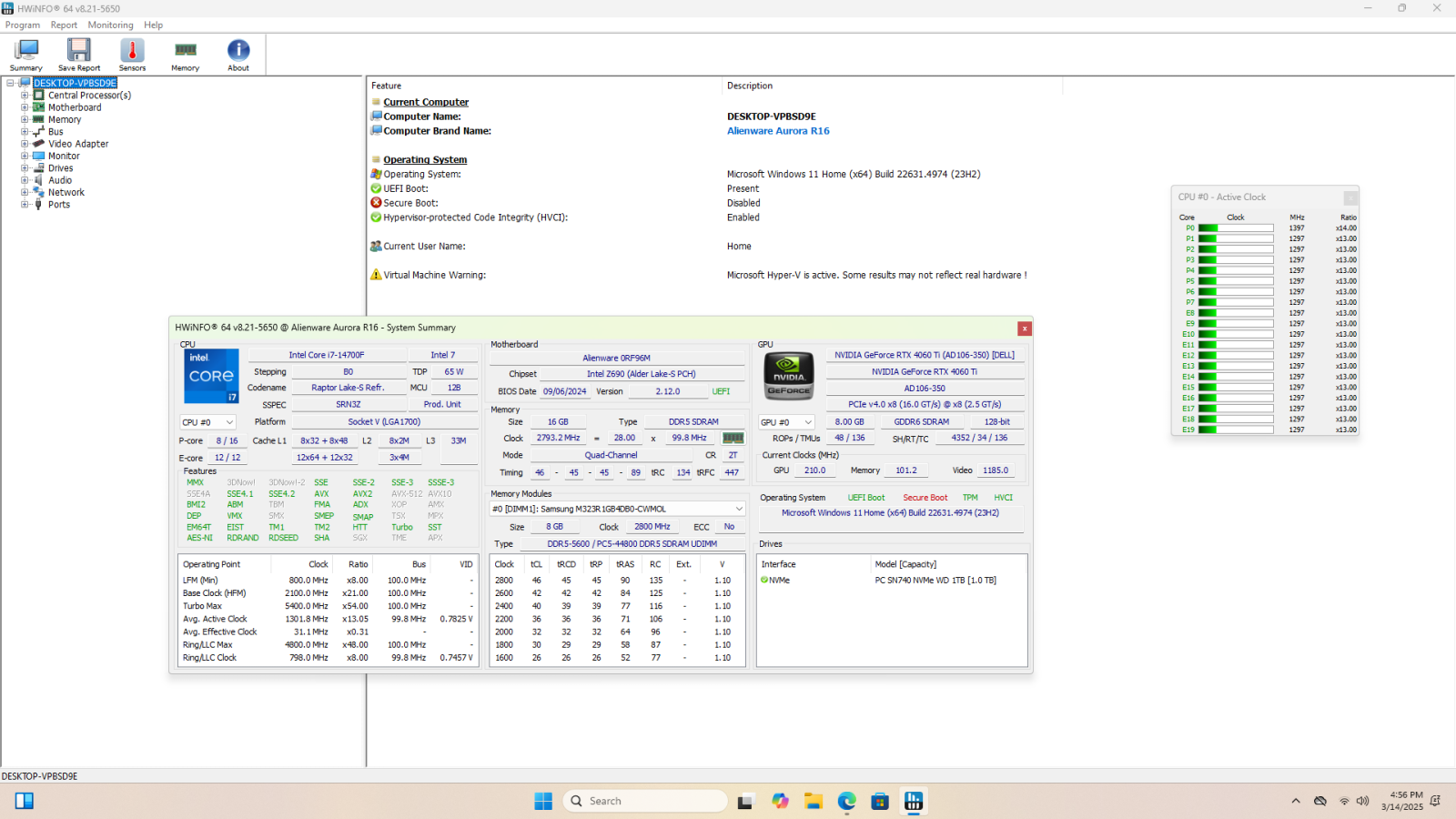
Task: Open the memory module DIMM dropdown
Action: [x=618, y=509]
